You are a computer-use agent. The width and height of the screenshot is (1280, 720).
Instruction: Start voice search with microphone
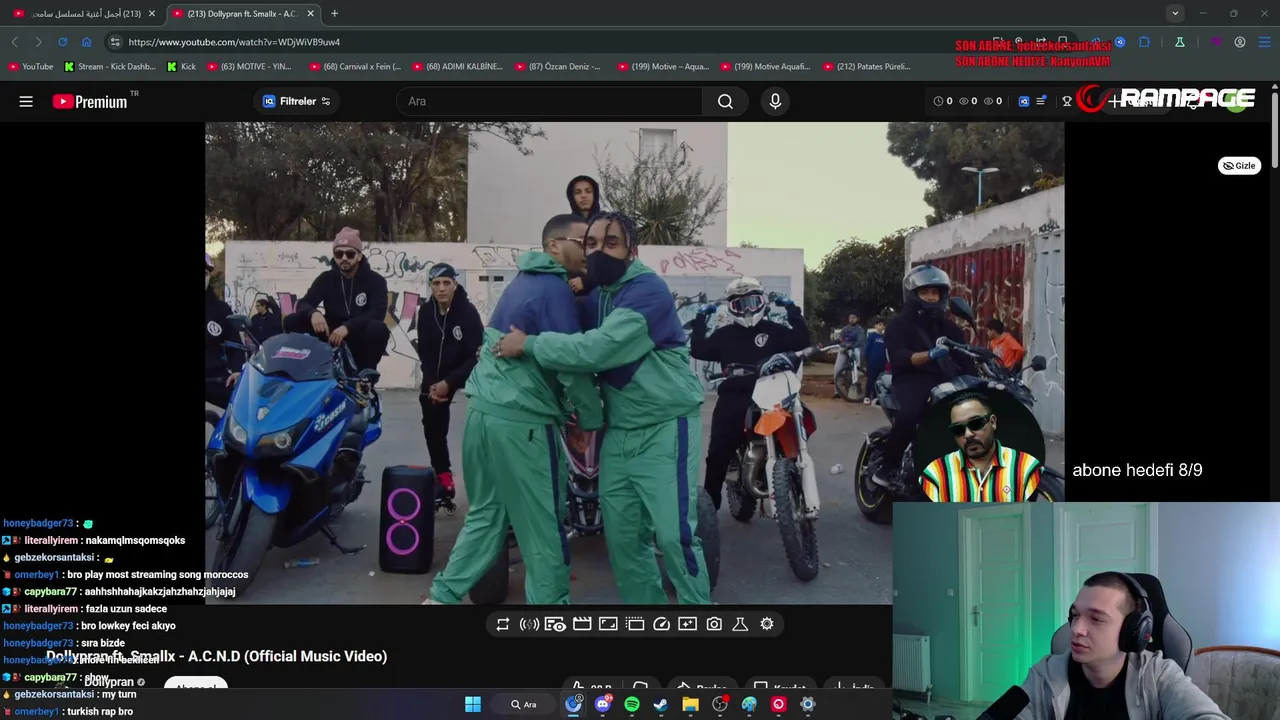point(775,101)
